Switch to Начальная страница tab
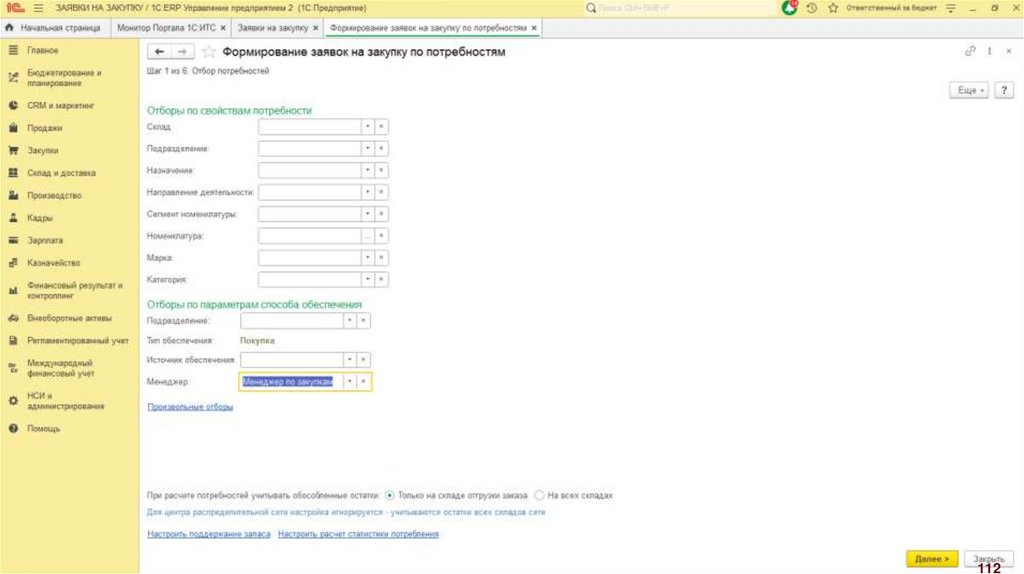The height and width of the screenshot is (574, 1024). point(53,28)
